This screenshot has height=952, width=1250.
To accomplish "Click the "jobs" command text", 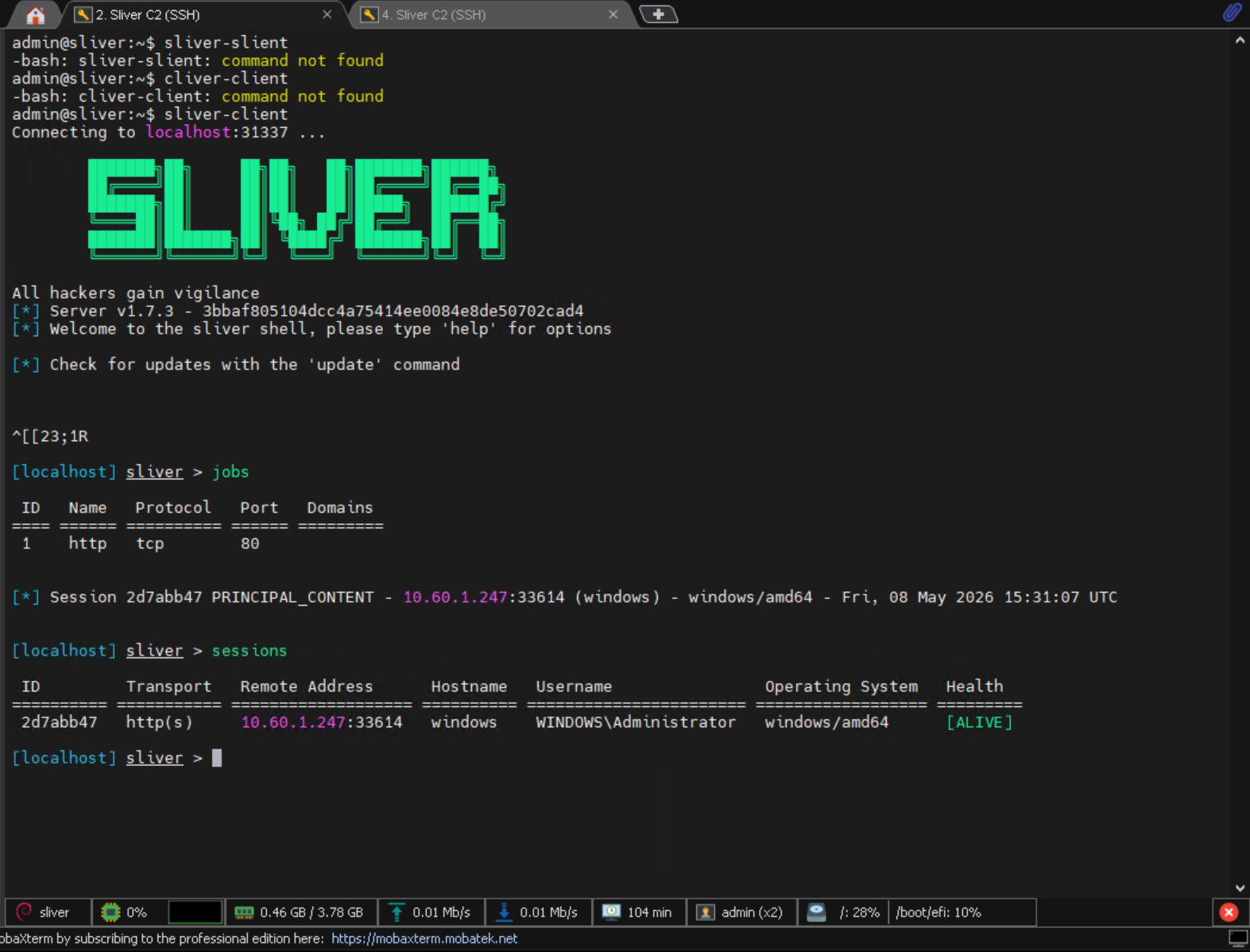I will (x=230, y=472).
